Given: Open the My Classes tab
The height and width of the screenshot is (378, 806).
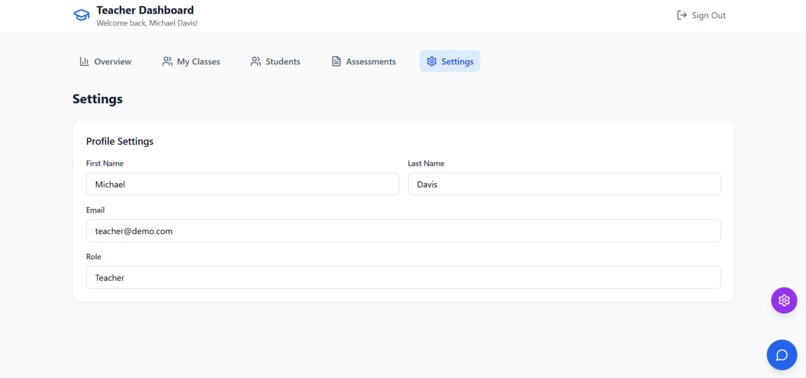Looking at the screenshot, I should pos(191,61).
